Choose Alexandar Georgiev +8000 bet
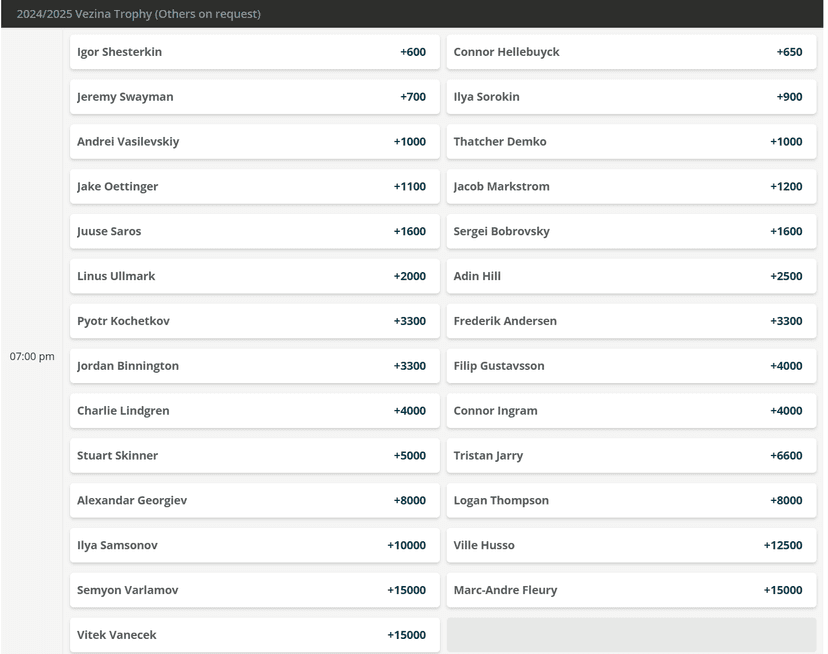828x654 pixels. (x=255, y=501)
